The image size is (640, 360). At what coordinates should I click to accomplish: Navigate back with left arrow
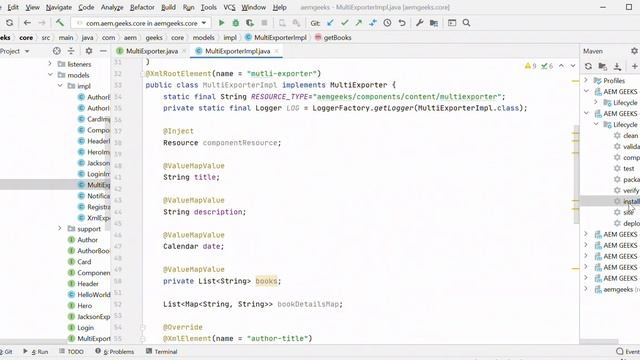point(27,23)
